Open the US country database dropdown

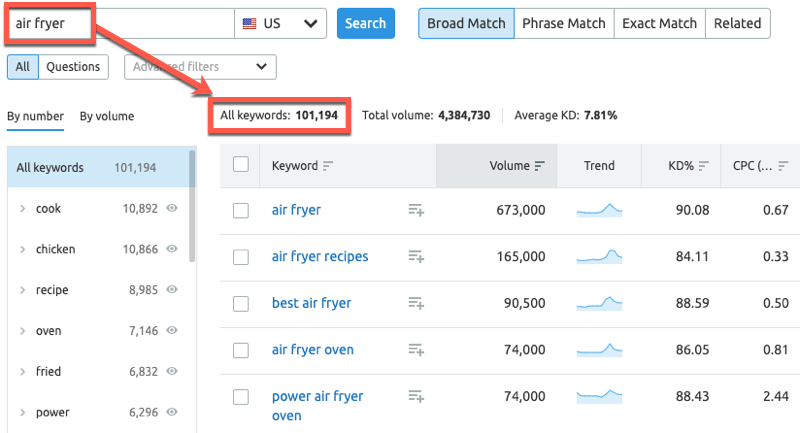pos(283,23)
